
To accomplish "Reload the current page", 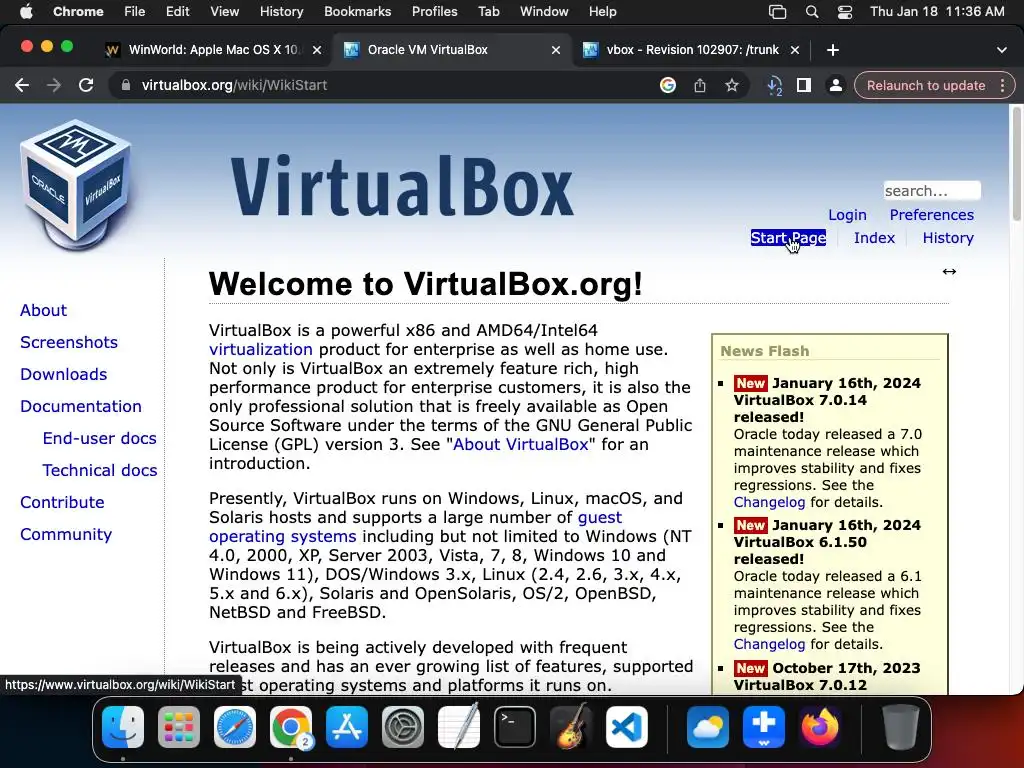I will (86, 86).
